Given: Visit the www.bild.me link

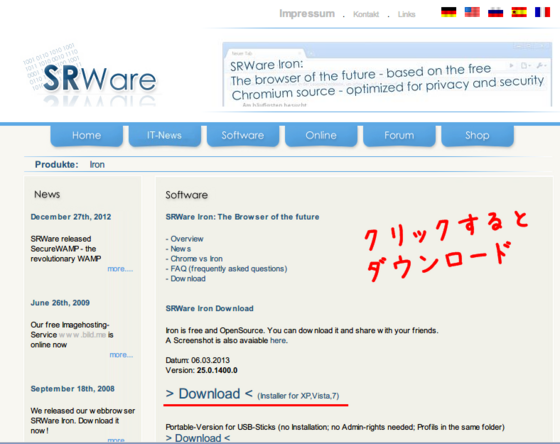Looking at the screenshot, I should click(x=82, y=335).
